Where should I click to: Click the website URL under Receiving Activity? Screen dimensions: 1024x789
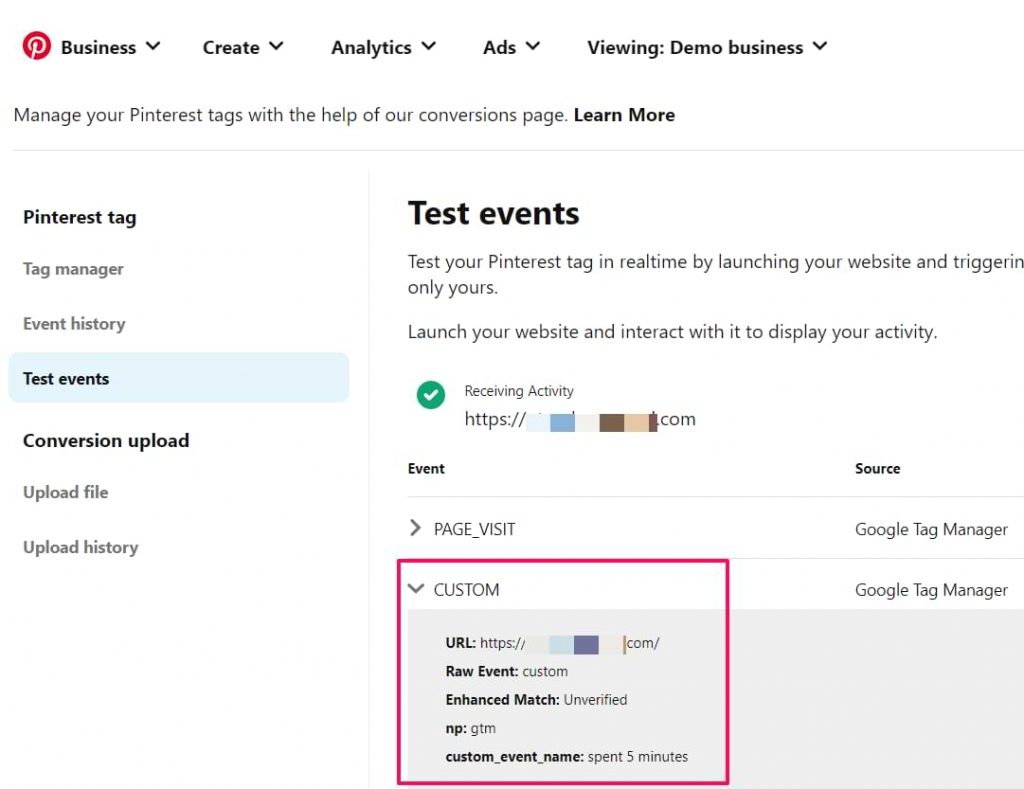click(x=580, y=419)
